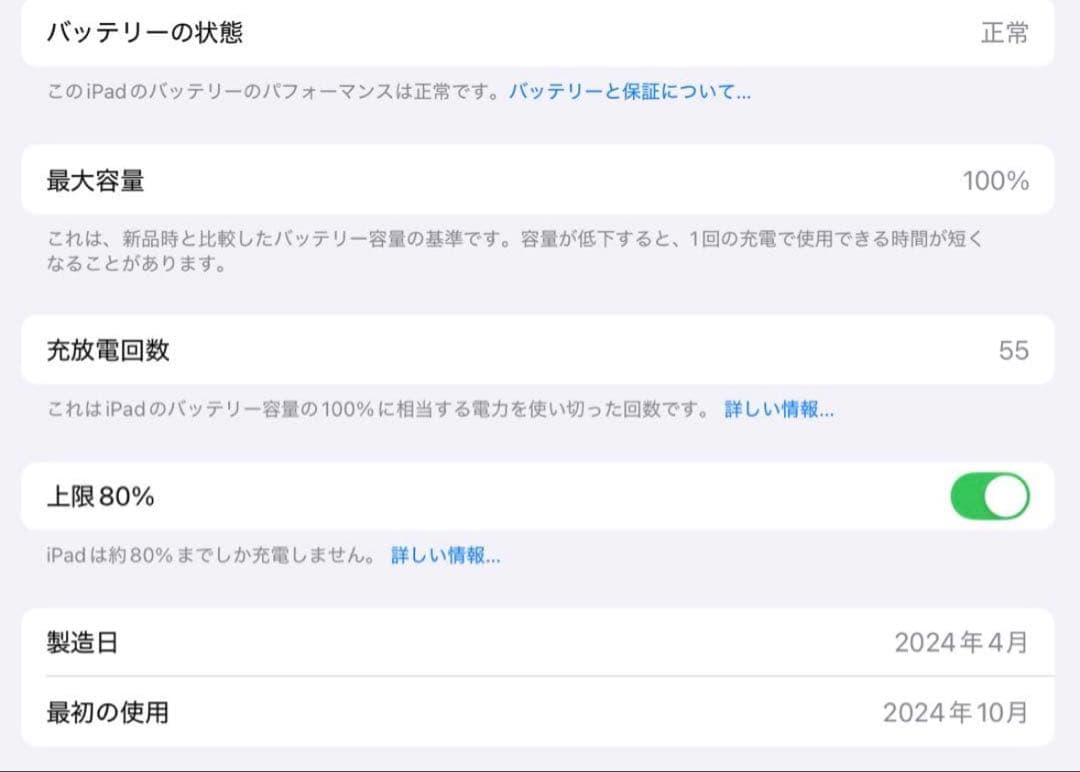The width and height of the screenshot is (1080, 772).
Task: Click the battery performance normal description text
Action: tap(275, 92)
